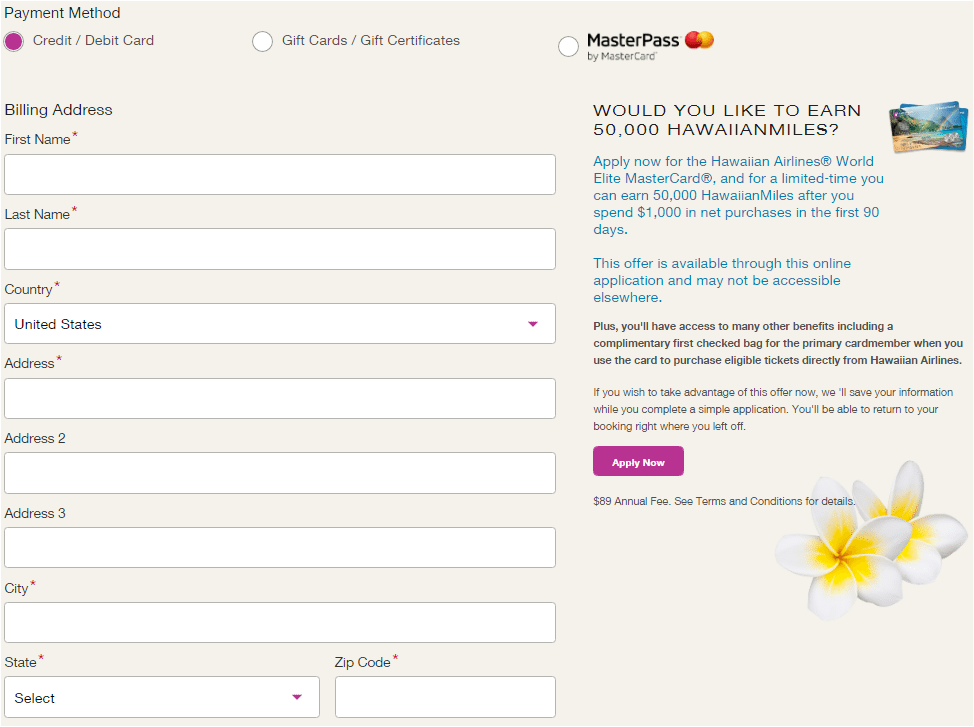The image size is (974, 727).
Task: Click the 'If you wish to take advantage' paragraph
Action: tap(773, 409)
